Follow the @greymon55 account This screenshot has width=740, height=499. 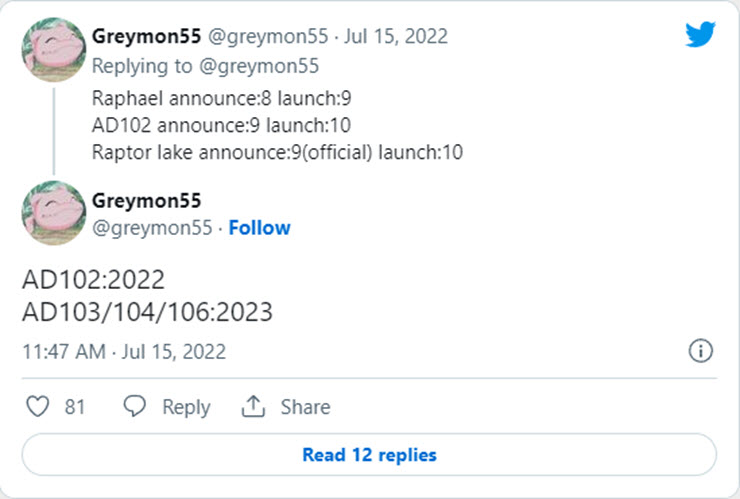[x=259, y=228]
